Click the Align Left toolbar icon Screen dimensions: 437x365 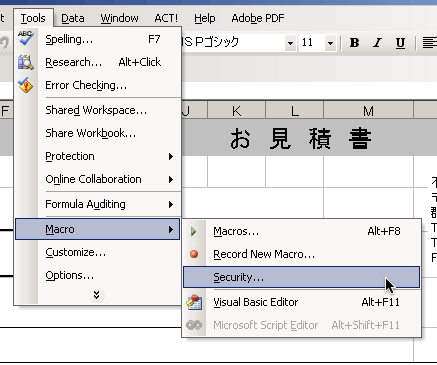429,43
